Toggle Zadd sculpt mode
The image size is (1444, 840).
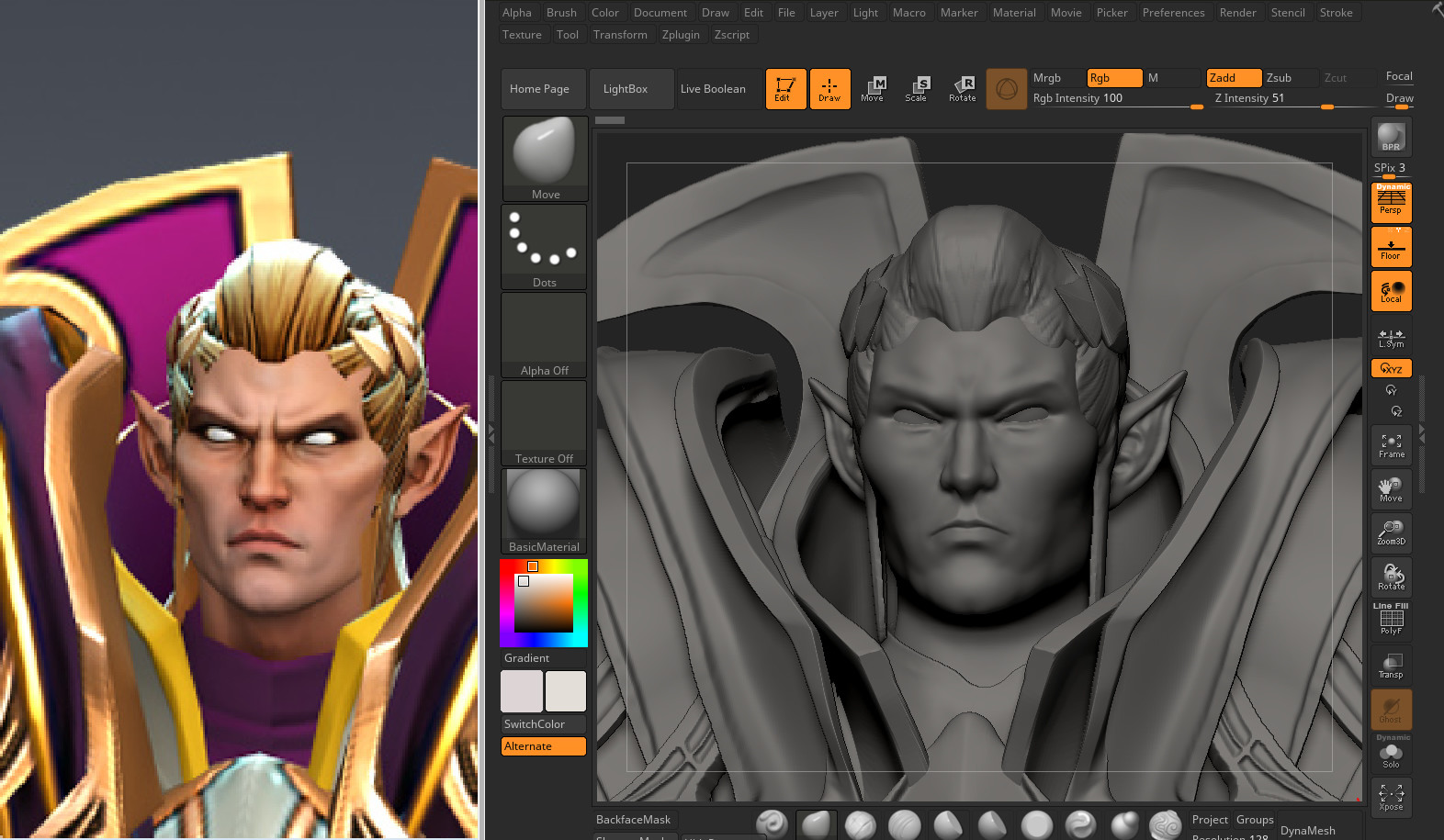point(1234,78)
